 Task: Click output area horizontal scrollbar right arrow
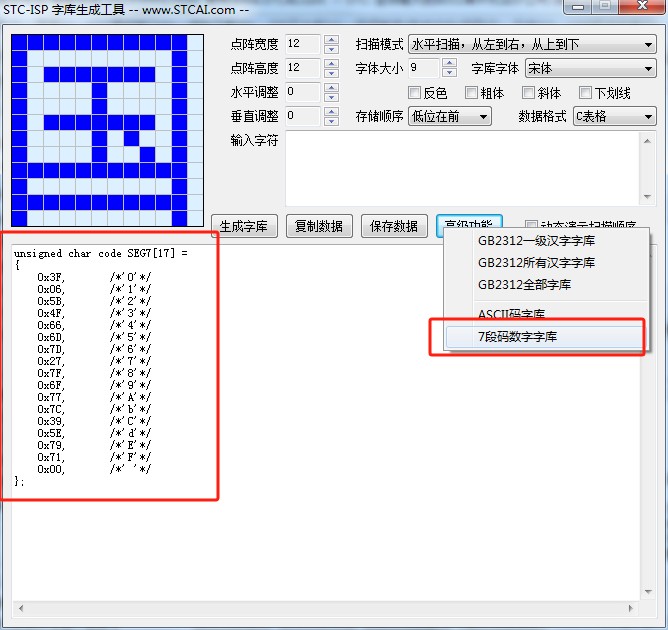(631, 608)
